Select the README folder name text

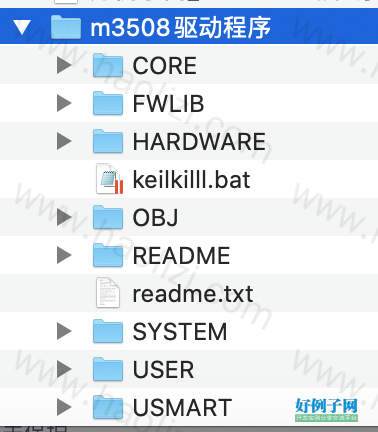[181, 256]
